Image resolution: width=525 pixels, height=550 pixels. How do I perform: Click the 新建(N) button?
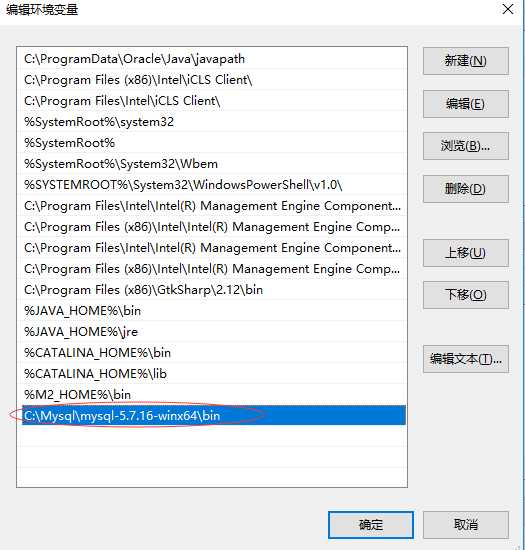pyautogui.click(x=465, y=61)
